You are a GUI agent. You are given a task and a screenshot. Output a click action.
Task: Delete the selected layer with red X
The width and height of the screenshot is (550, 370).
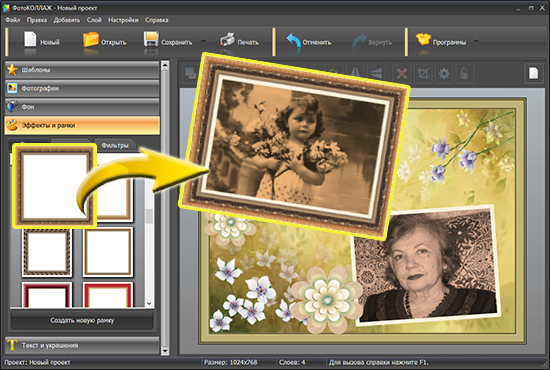(x=402, y=73)
